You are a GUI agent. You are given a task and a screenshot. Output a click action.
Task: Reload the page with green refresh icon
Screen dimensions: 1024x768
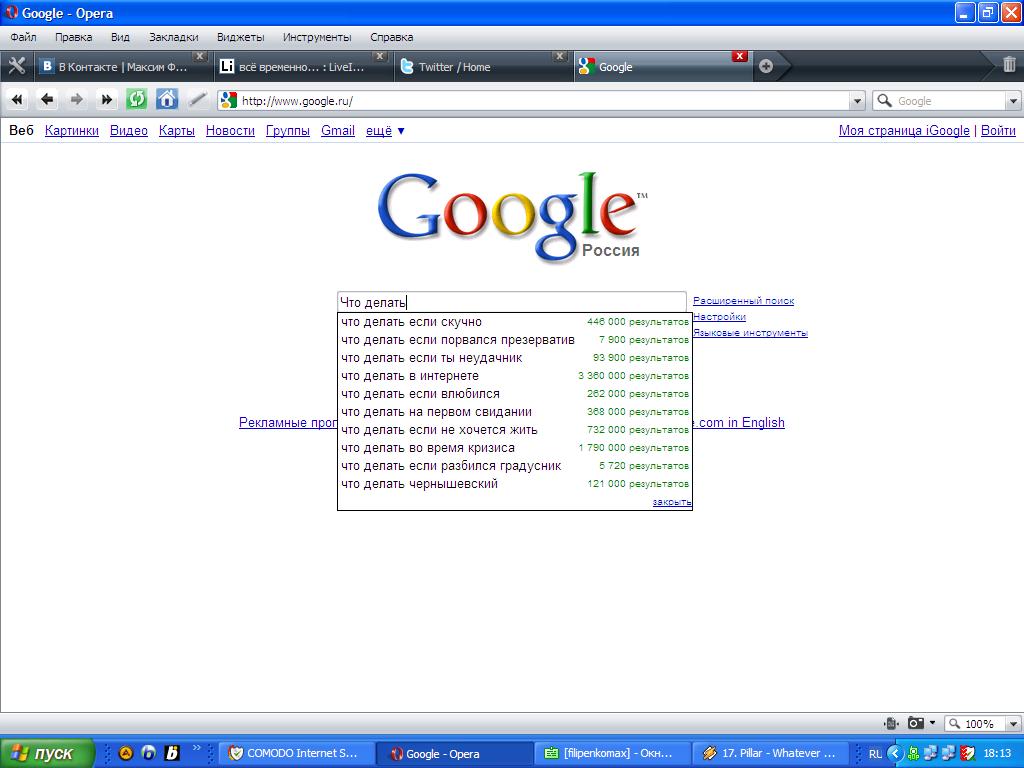[136, 100]
